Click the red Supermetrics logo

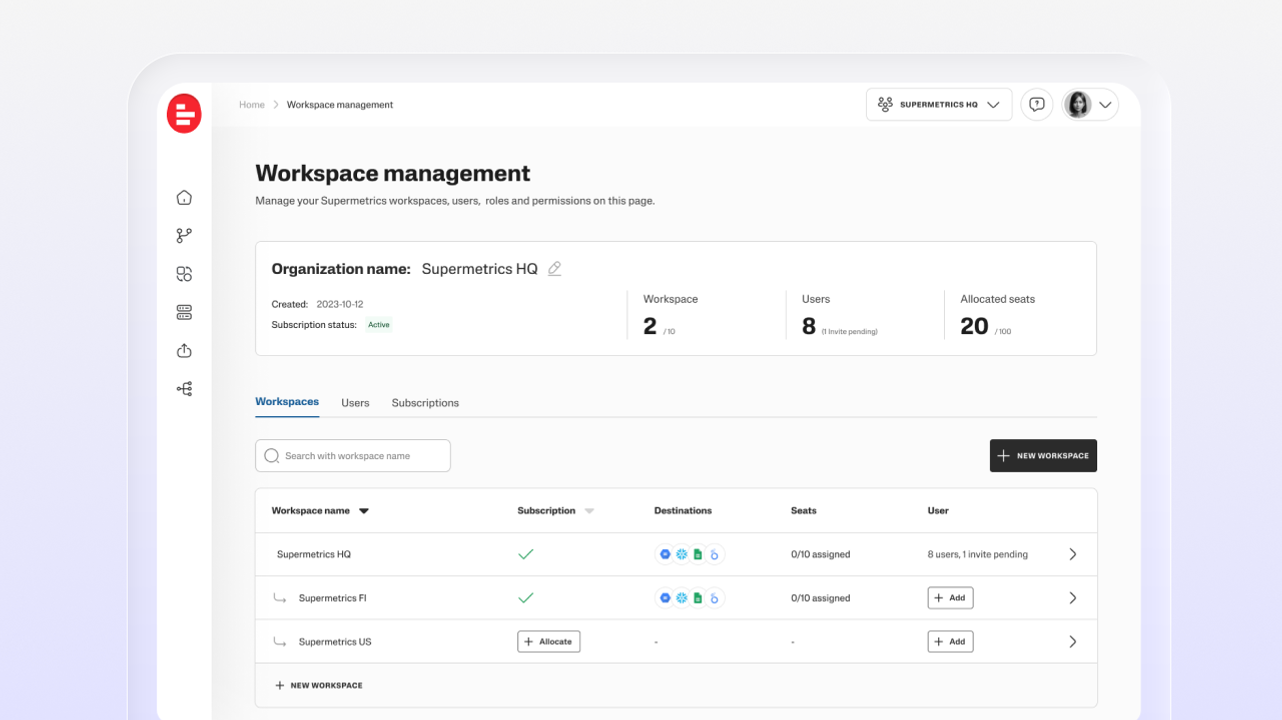[184, 114]
